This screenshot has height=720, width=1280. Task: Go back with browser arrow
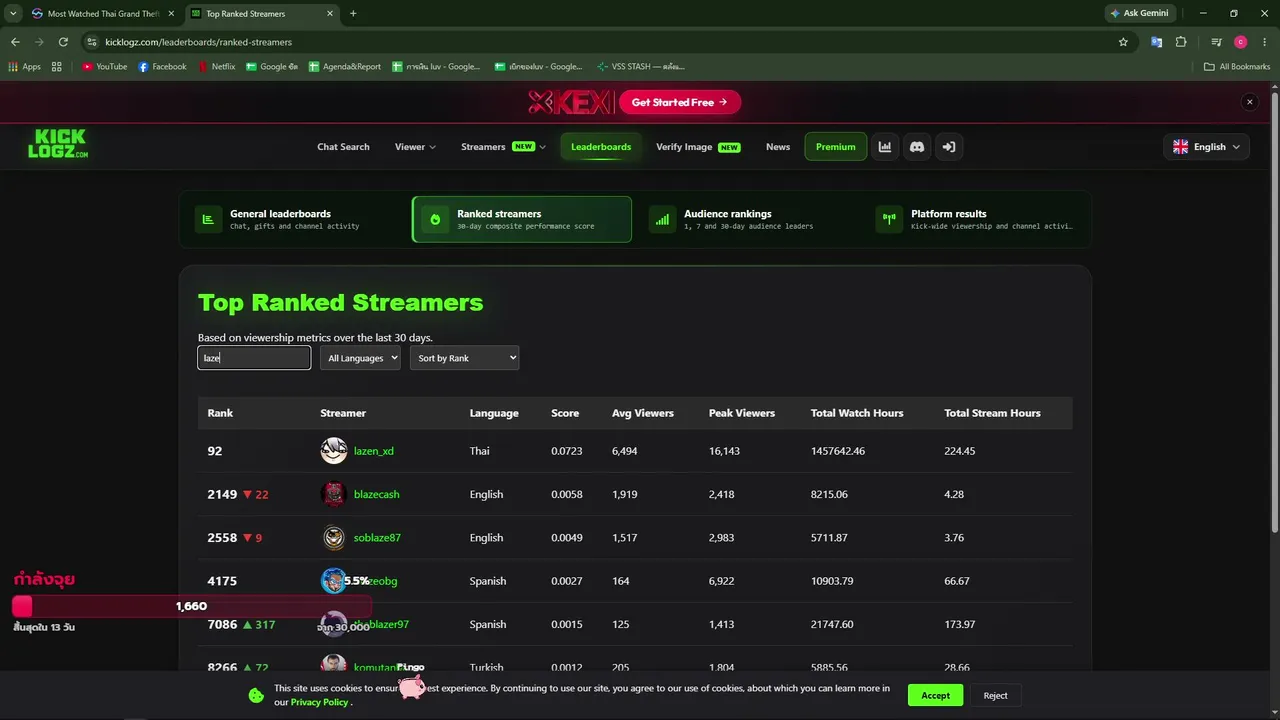pyautogui.click(x=15, y=42)
